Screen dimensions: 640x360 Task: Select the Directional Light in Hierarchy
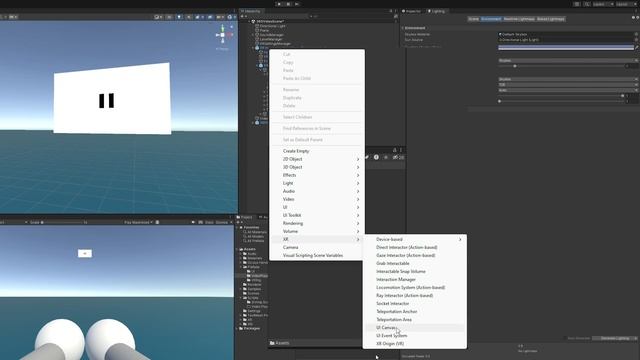pyautogui.click(x=273, y=26)
